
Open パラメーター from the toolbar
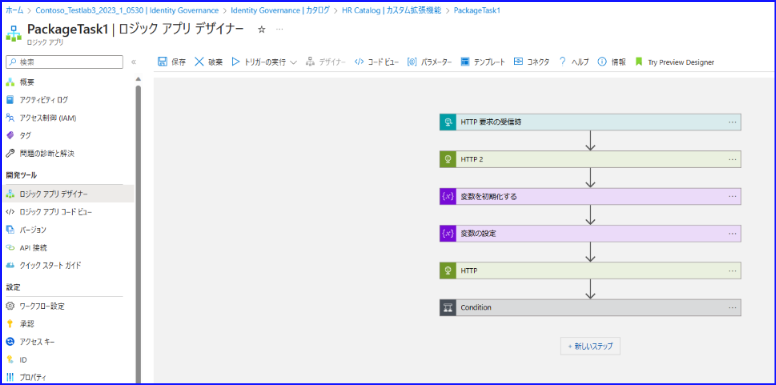tap(430, 62)
